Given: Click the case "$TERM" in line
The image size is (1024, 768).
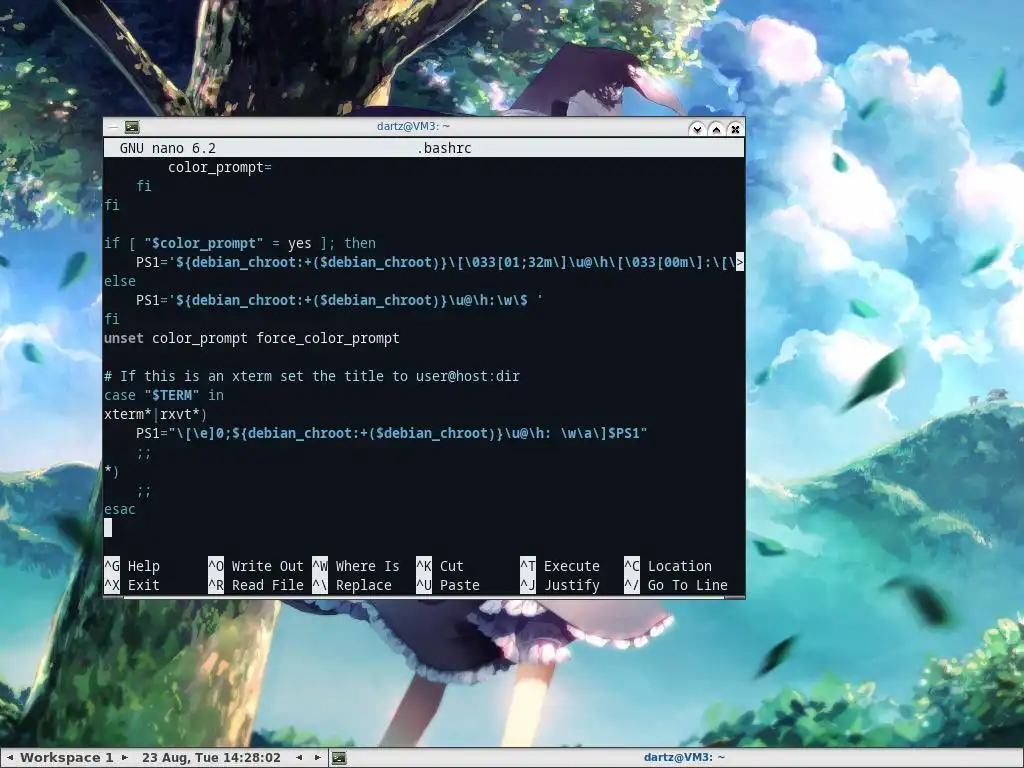Looking at the screenshot, I should point(164,395).
